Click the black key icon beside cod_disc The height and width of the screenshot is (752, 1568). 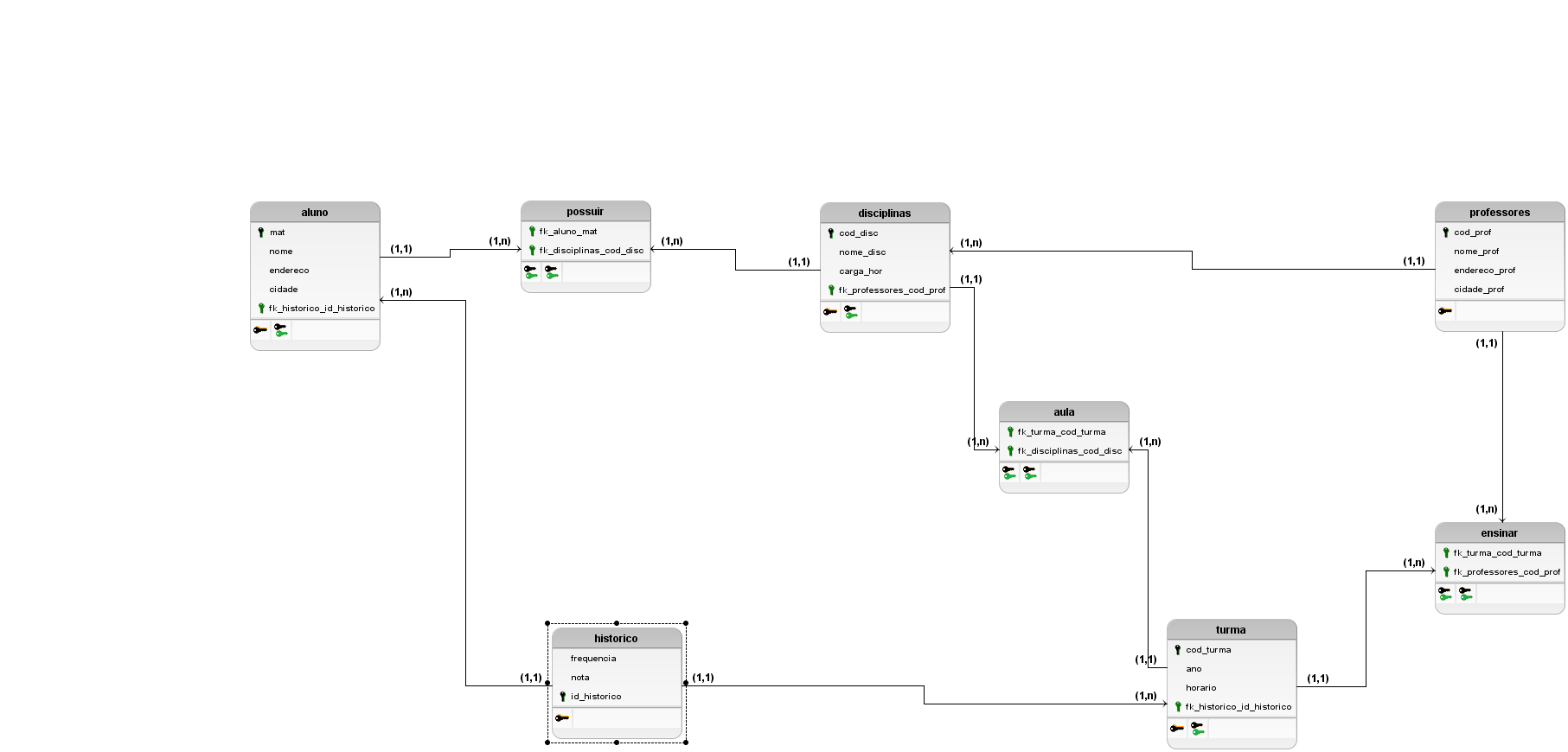click(831, 233)
